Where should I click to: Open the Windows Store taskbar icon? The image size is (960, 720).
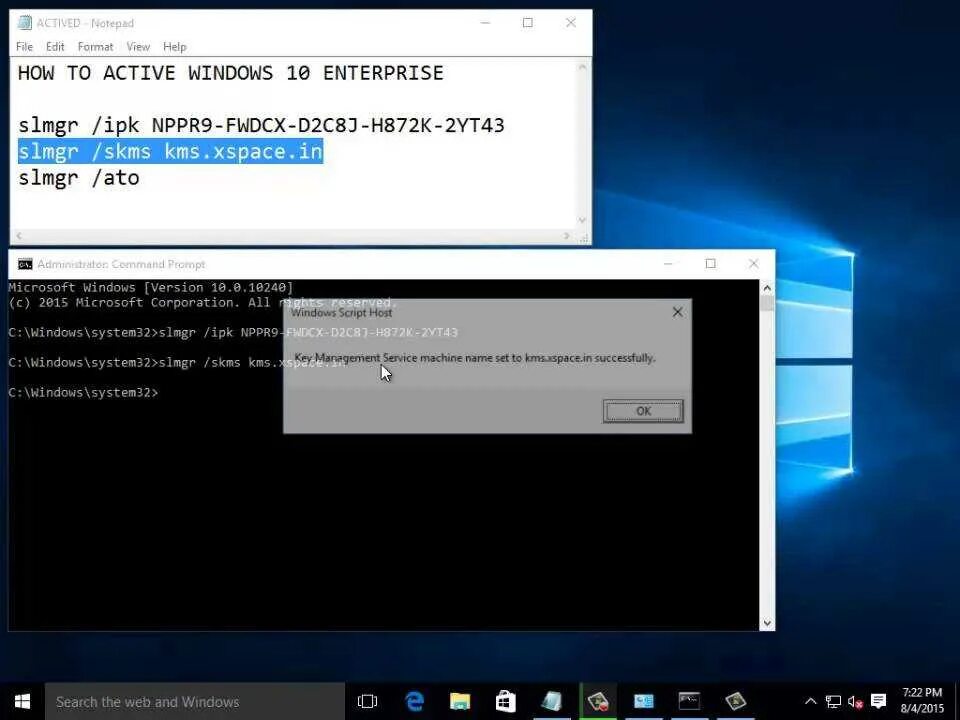coord(506,701)
